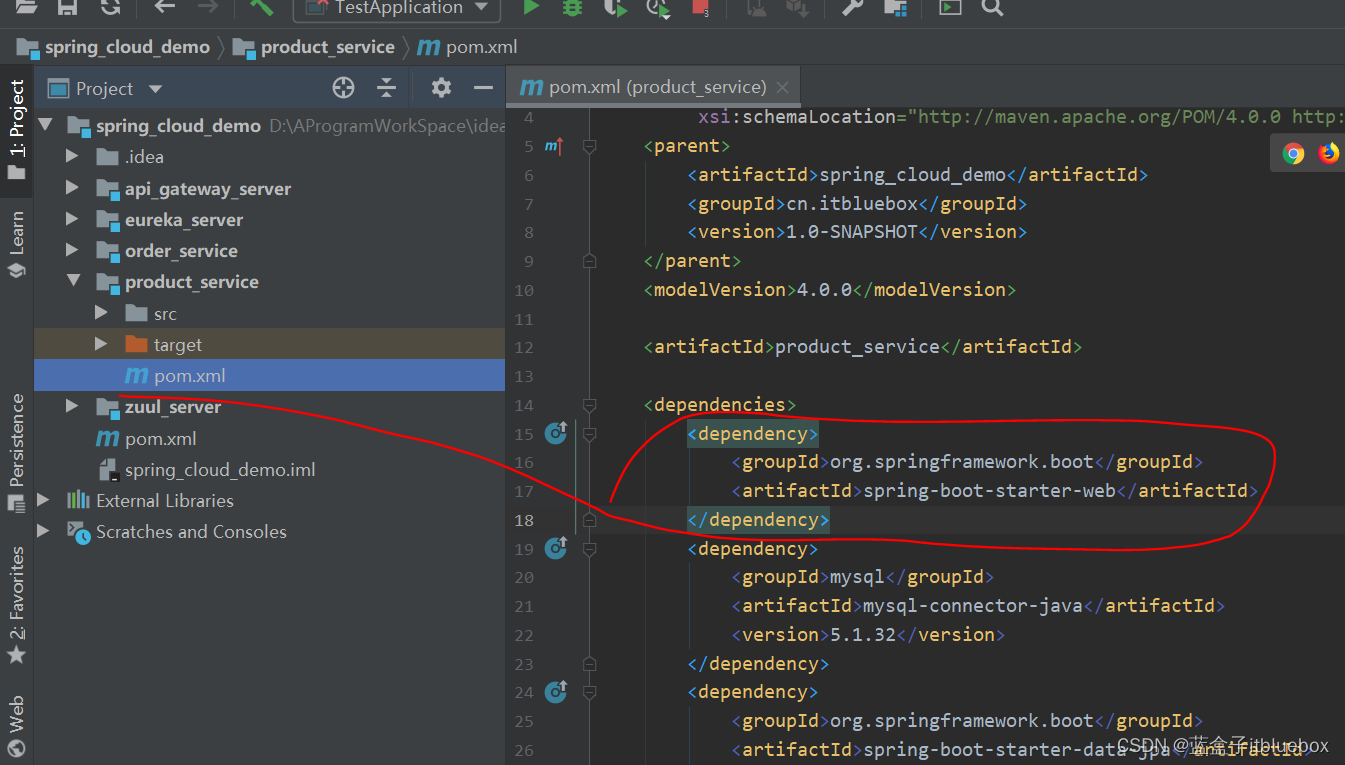The height and width of the screenshot is (765, 1345).
Task: Click the gutter icon on line 24
Action: click(556, 691)
